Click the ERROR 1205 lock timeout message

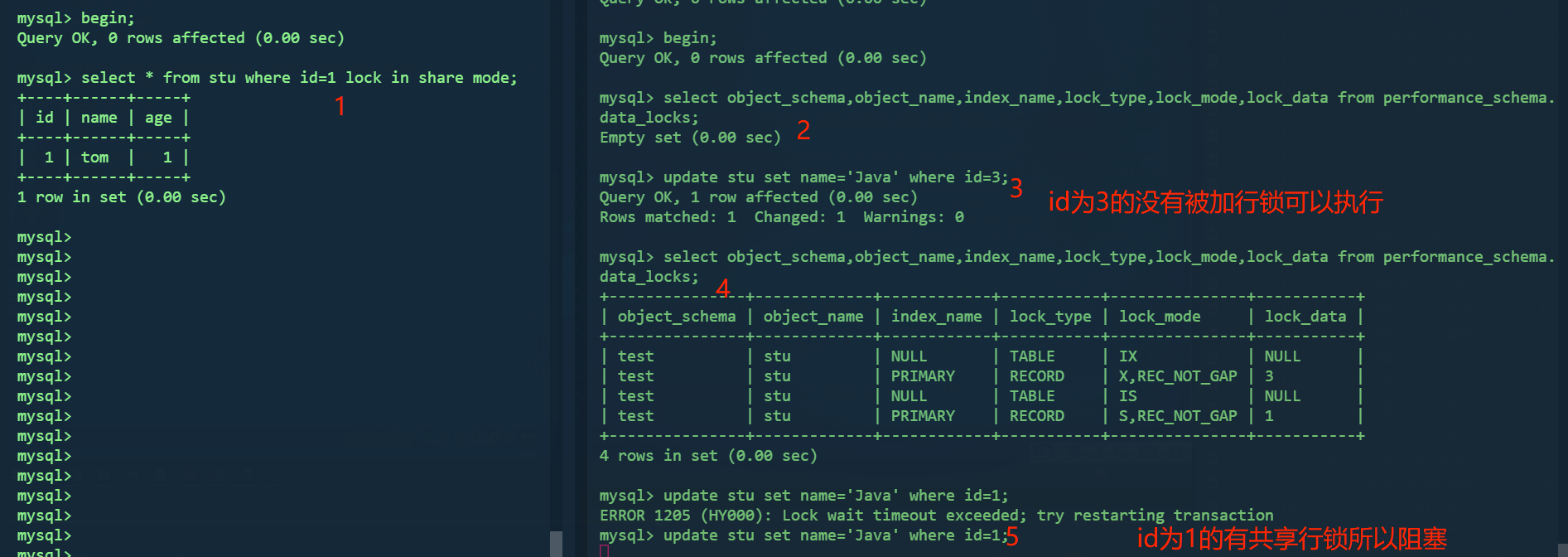(x=936, y=516)
